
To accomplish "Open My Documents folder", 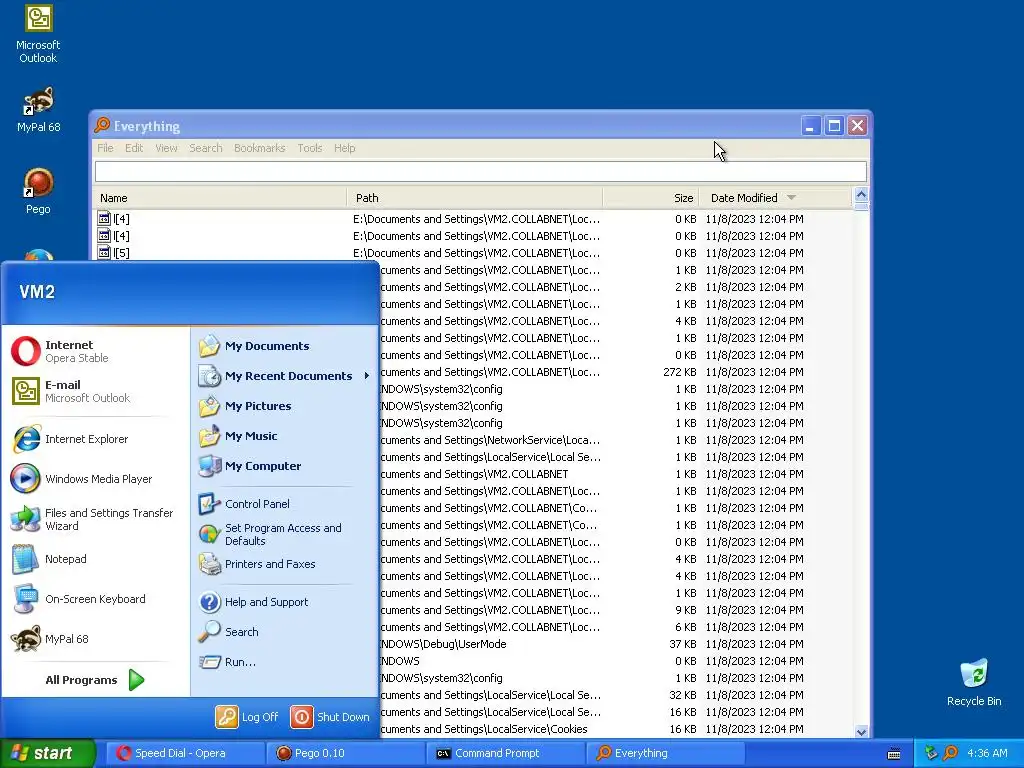I will coord(285,346).
